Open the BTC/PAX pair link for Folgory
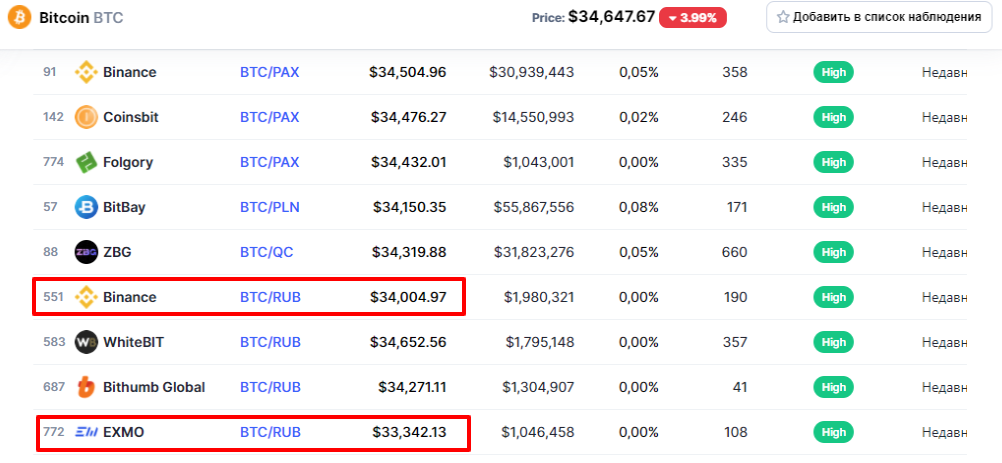The height and width of the screenshot is (463, 1002). click(x=270, y=162)
